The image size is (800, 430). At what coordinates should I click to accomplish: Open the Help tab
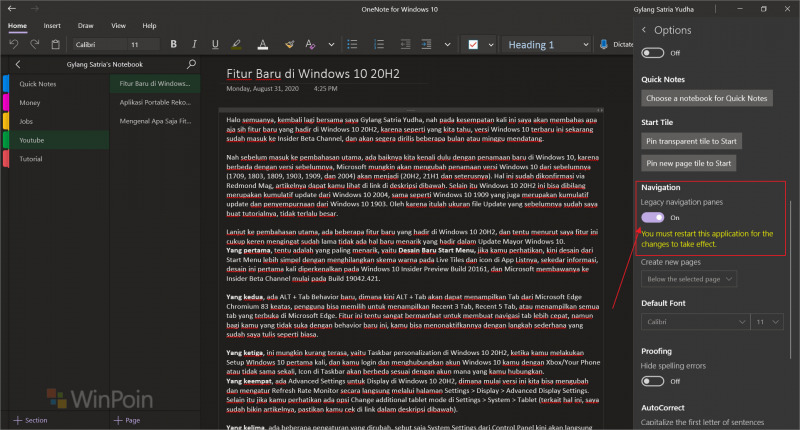[149, 26]
